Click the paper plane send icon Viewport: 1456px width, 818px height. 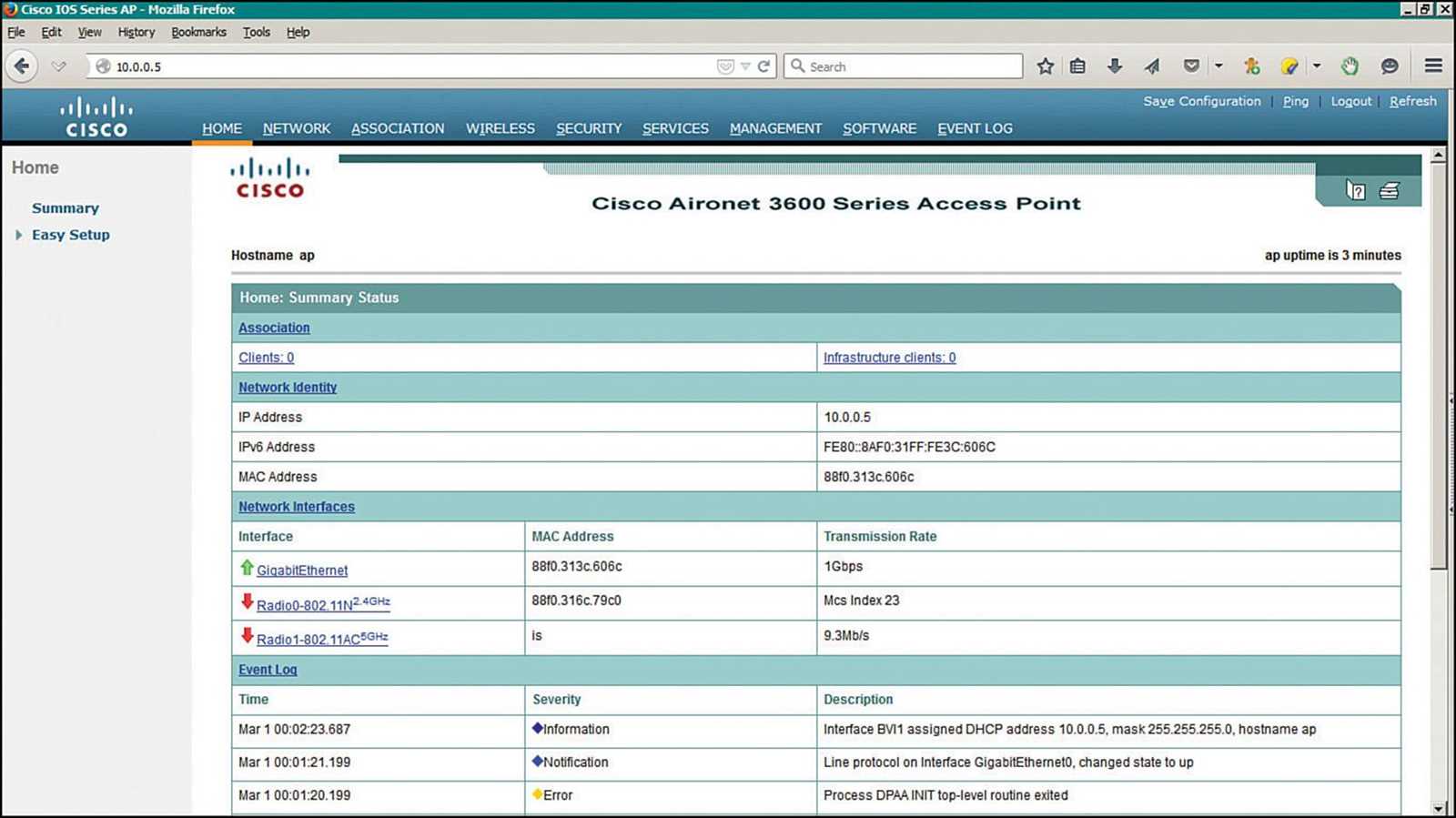(x=1152, y=66)
